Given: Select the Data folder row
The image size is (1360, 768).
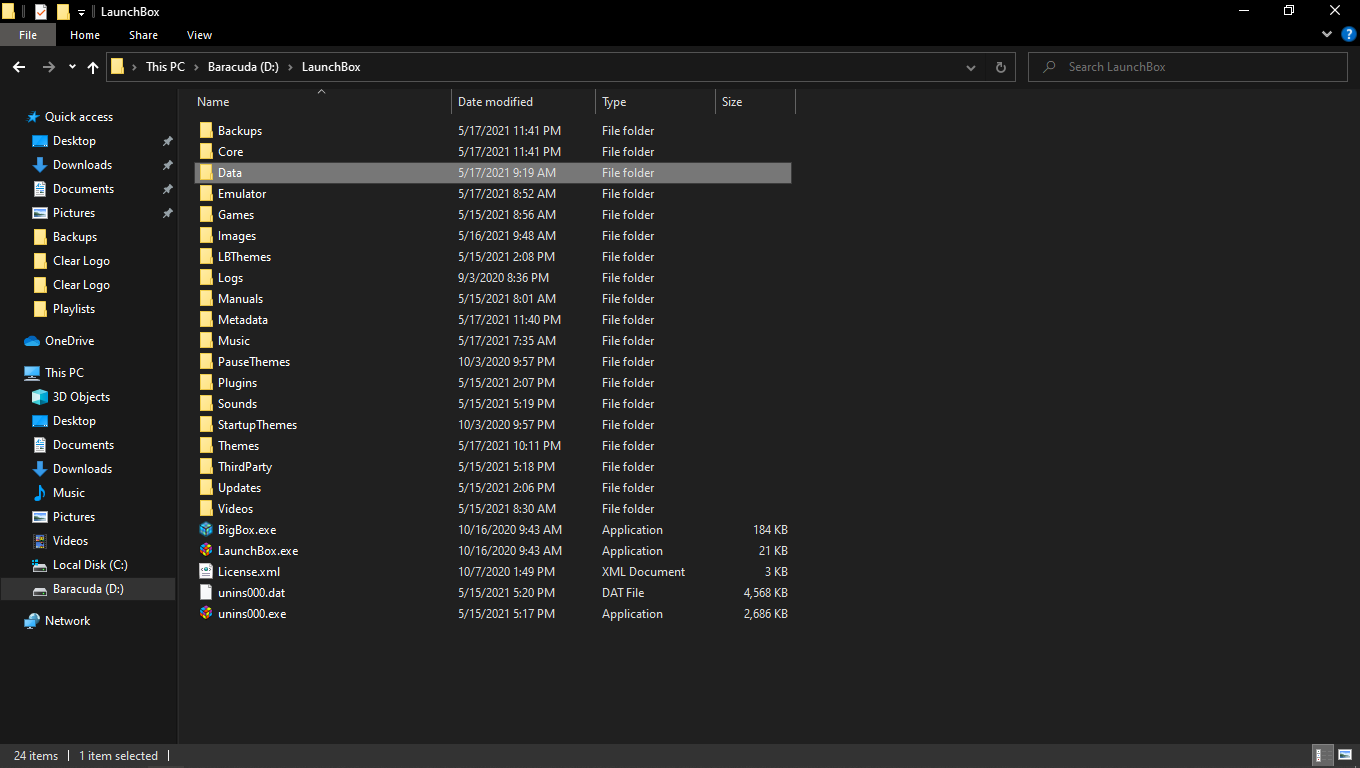Looking at the screenshot, I should pyautogui.click(x=492, y=173).
